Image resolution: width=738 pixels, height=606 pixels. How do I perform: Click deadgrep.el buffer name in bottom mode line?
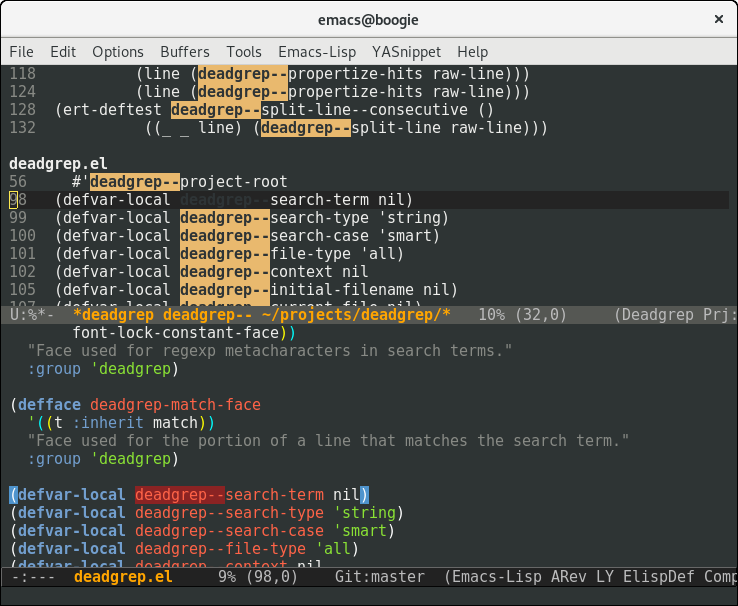(x=122, y=576)
